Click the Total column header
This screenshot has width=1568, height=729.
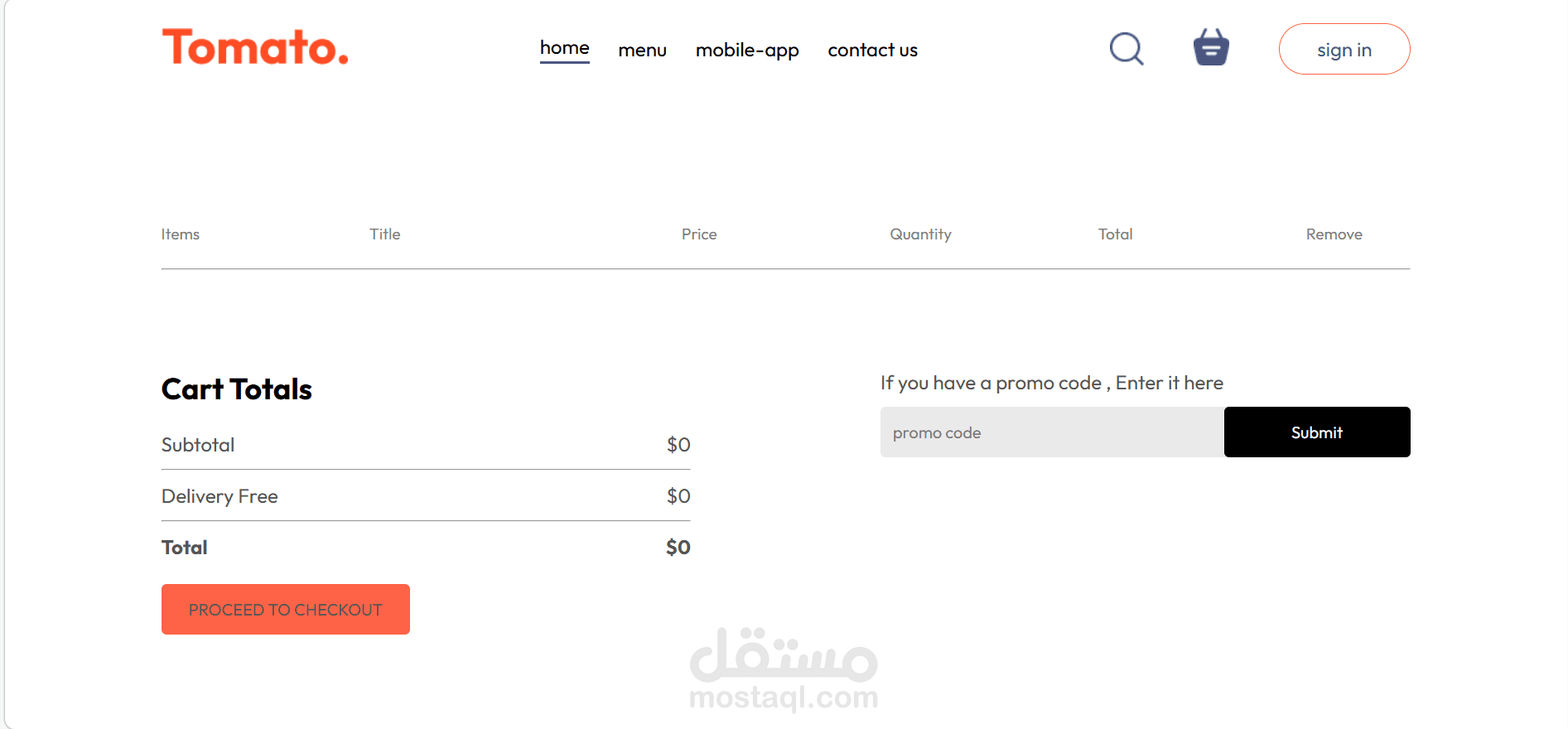pos(1116,234)
